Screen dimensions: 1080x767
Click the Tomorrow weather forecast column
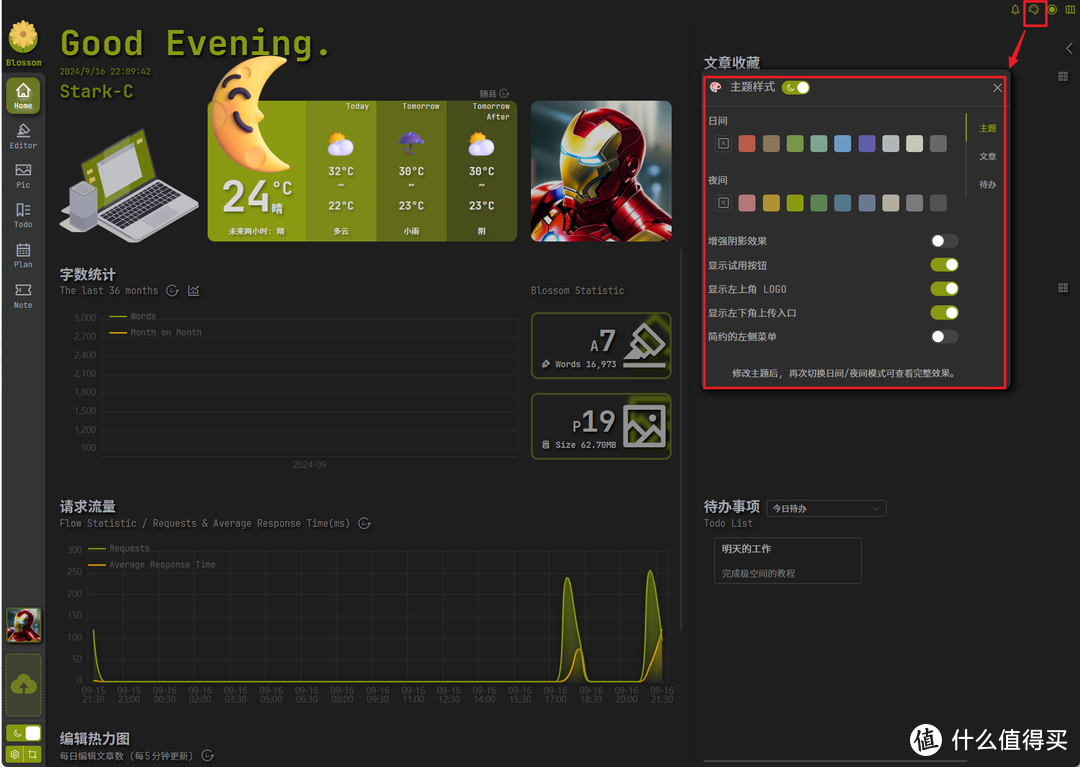[x=411, y=171]
